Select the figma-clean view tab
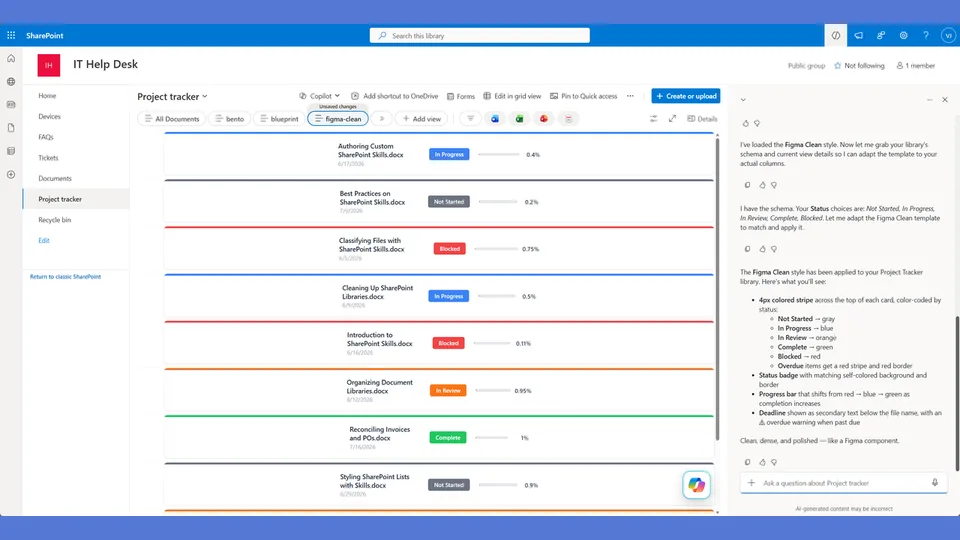960x540 pixels. (338, 119)
